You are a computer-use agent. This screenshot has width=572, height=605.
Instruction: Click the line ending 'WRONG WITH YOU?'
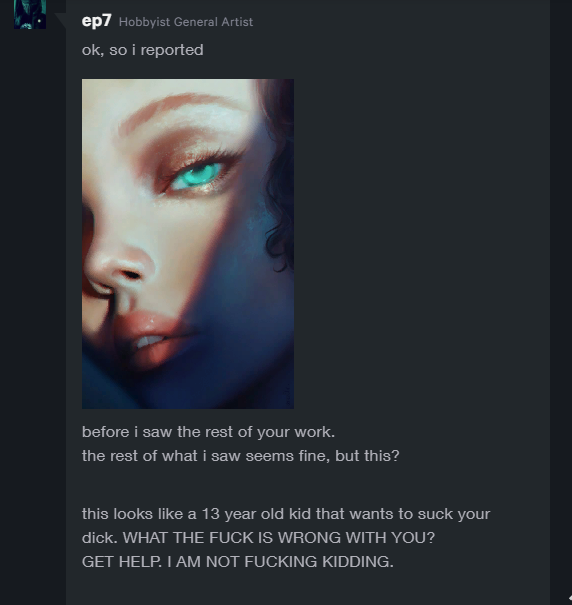pyautogui.click(x=258, y=538)
